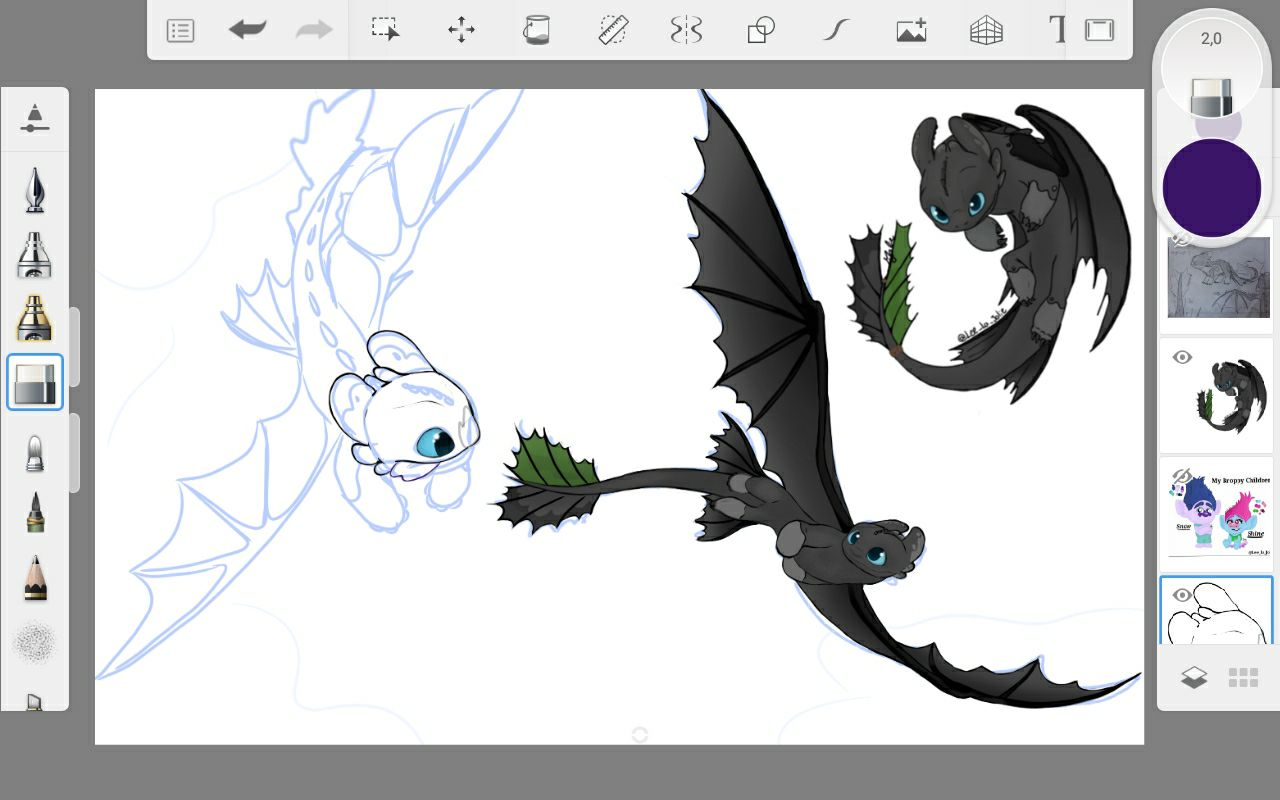Pick the speckled airbrush texture brush

(x=35, y=643)
